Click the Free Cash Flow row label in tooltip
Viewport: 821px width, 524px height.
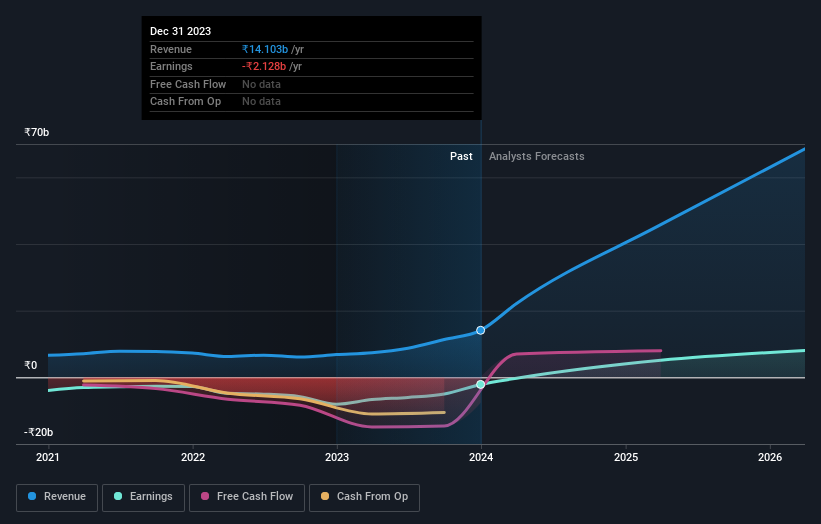point(188,84)
